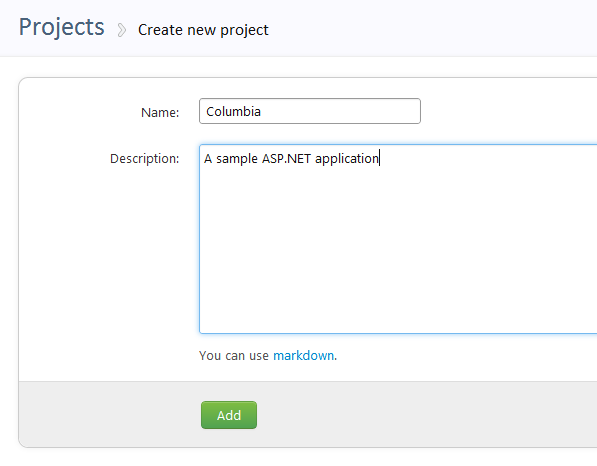This screenshot has height=466, width=597.
Task: Select the Create new project breadcrumb
Action: (203, 30)
